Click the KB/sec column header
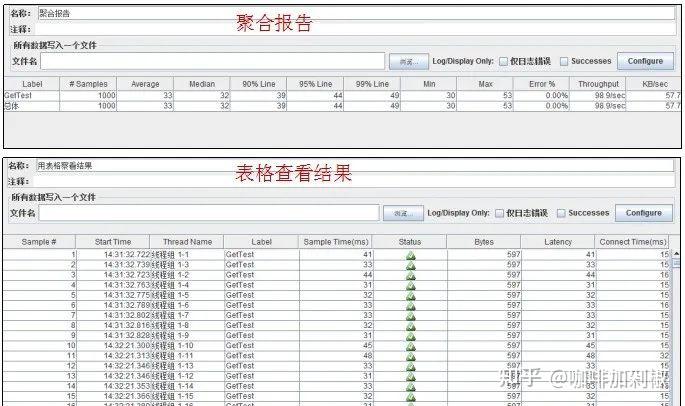 click(x=654, y=84)
